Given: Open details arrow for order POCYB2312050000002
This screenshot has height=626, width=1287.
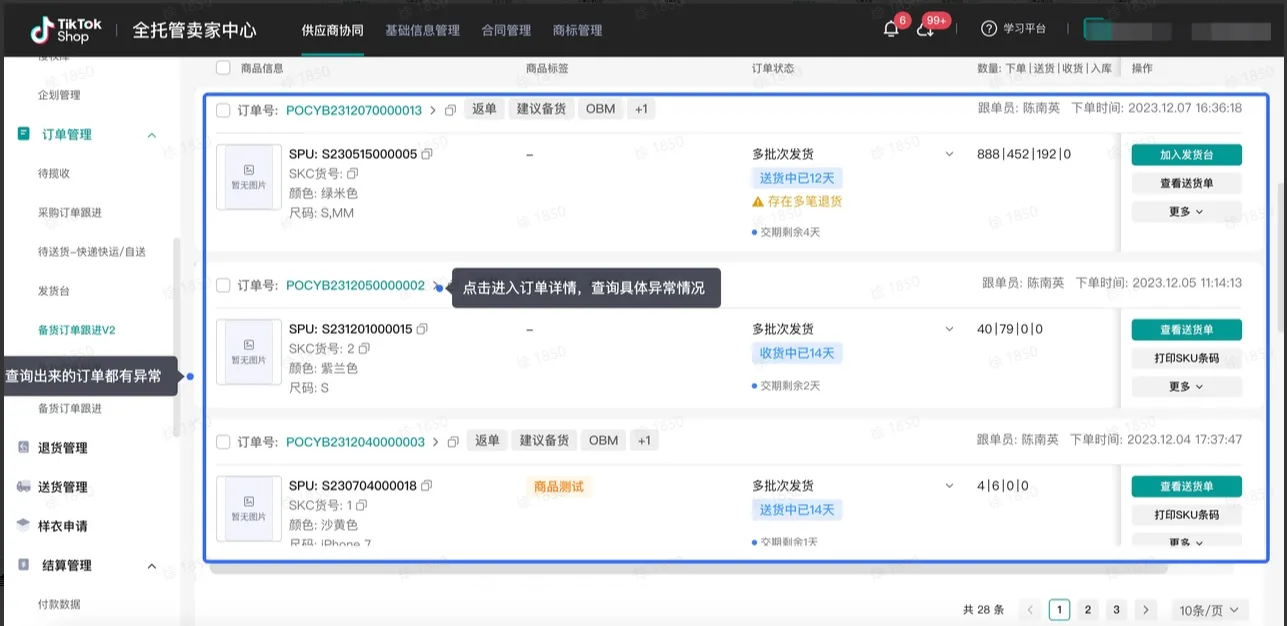Looking at the screenshot, I should (435, 286).
